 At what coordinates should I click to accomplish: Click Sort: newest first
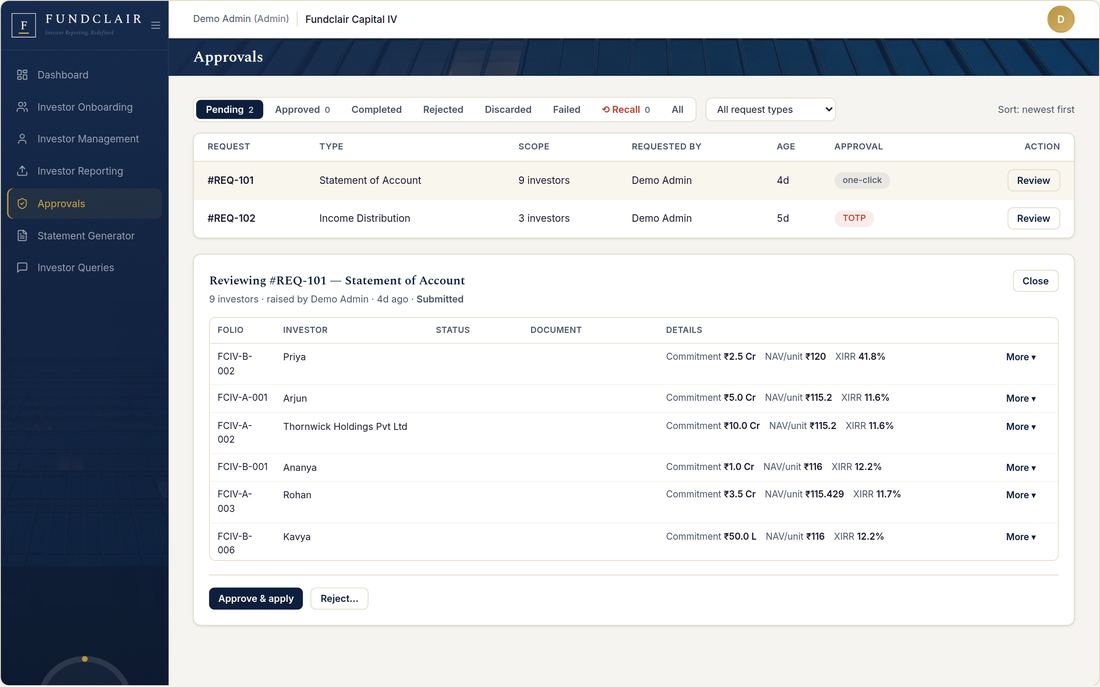pos(1035,109)
